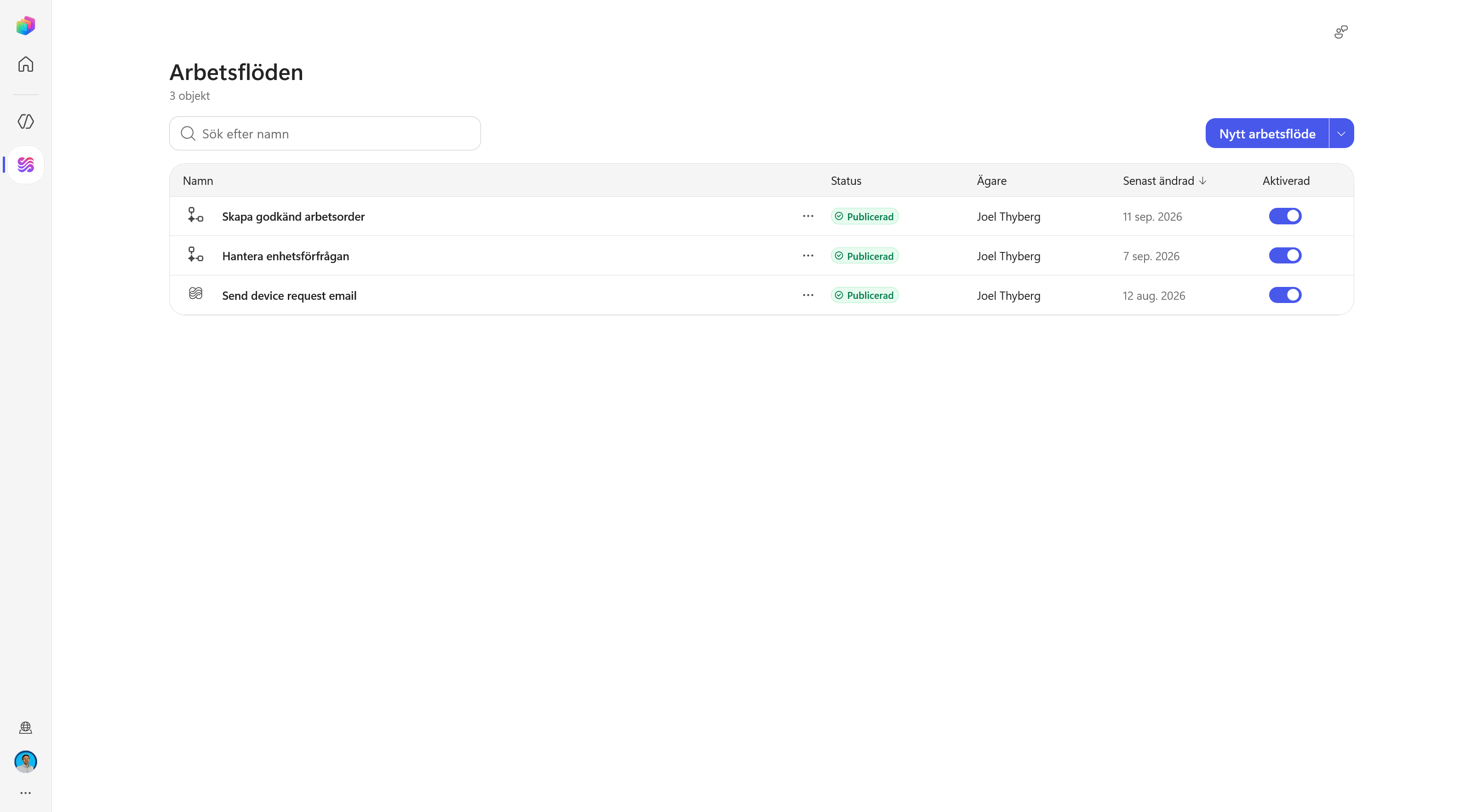Open the code brackets icon in the sidebar
1471x812 pixels.
[26, 121]
